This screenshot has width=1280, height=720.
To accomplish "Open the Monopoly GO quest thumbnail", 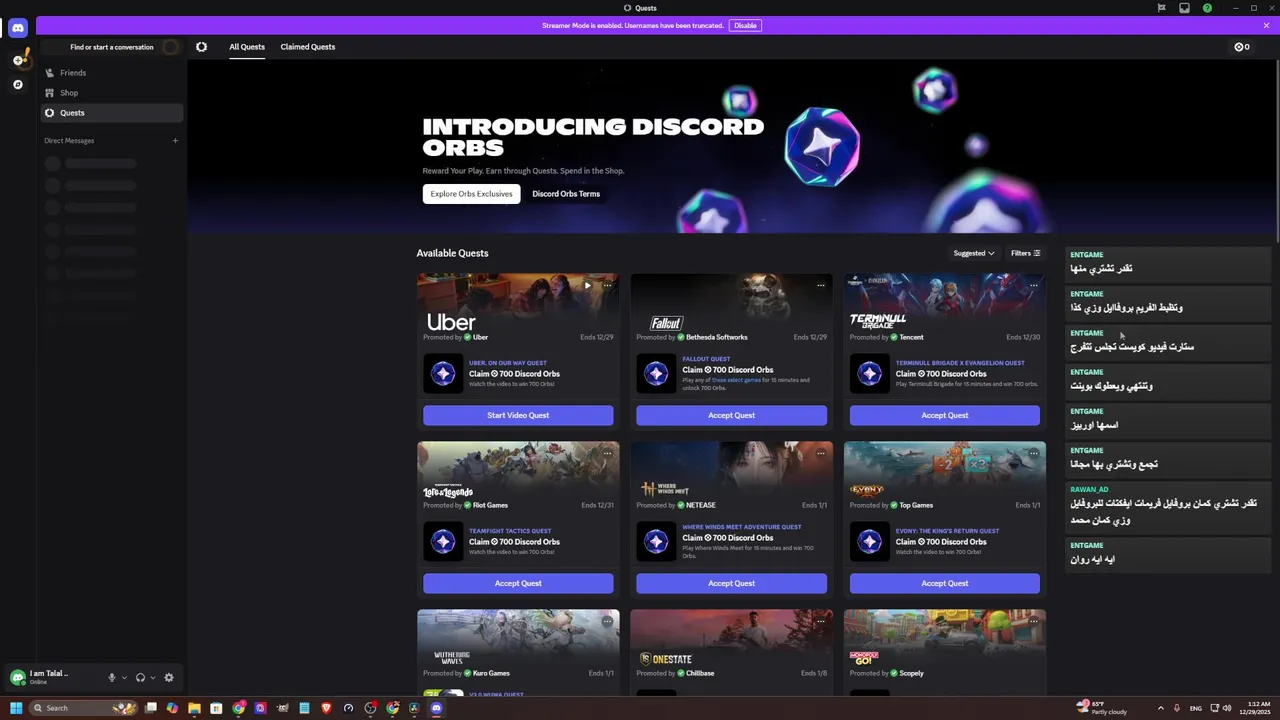I will click(x=945, y=636).
